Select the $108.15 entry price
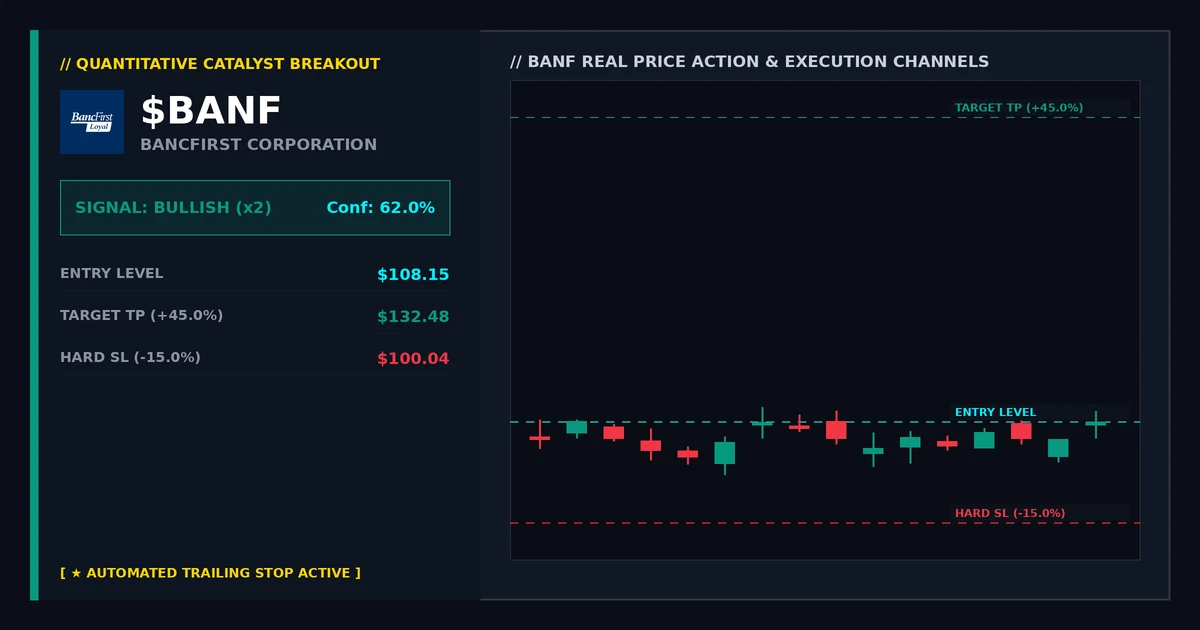 [x=413, y=275]
